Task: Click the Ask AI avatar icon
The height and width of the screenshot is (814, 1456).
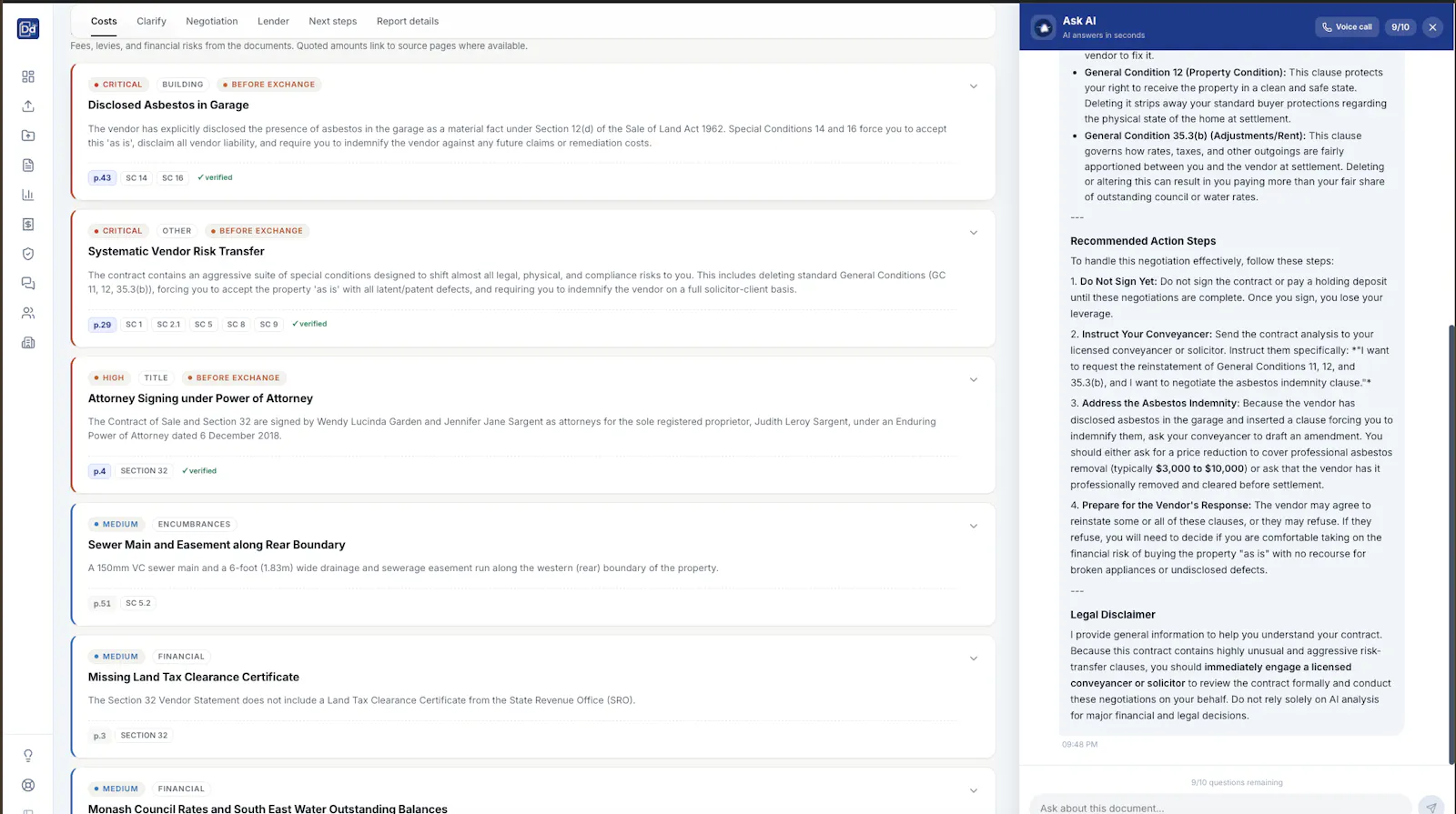Action: pyautogui.click(x=1044, y=27)
